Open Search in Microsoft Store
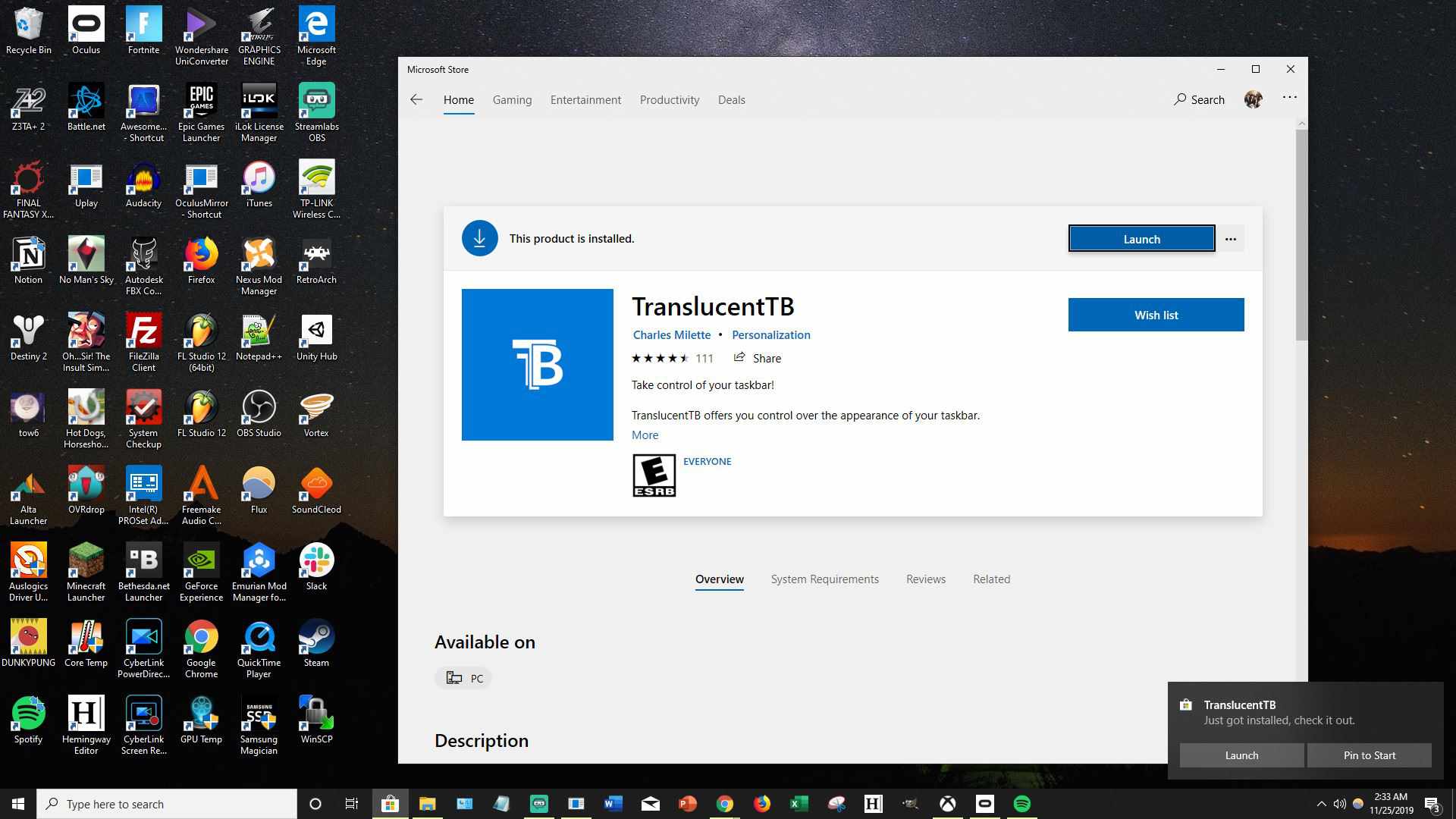 (x=1199, y=99)
